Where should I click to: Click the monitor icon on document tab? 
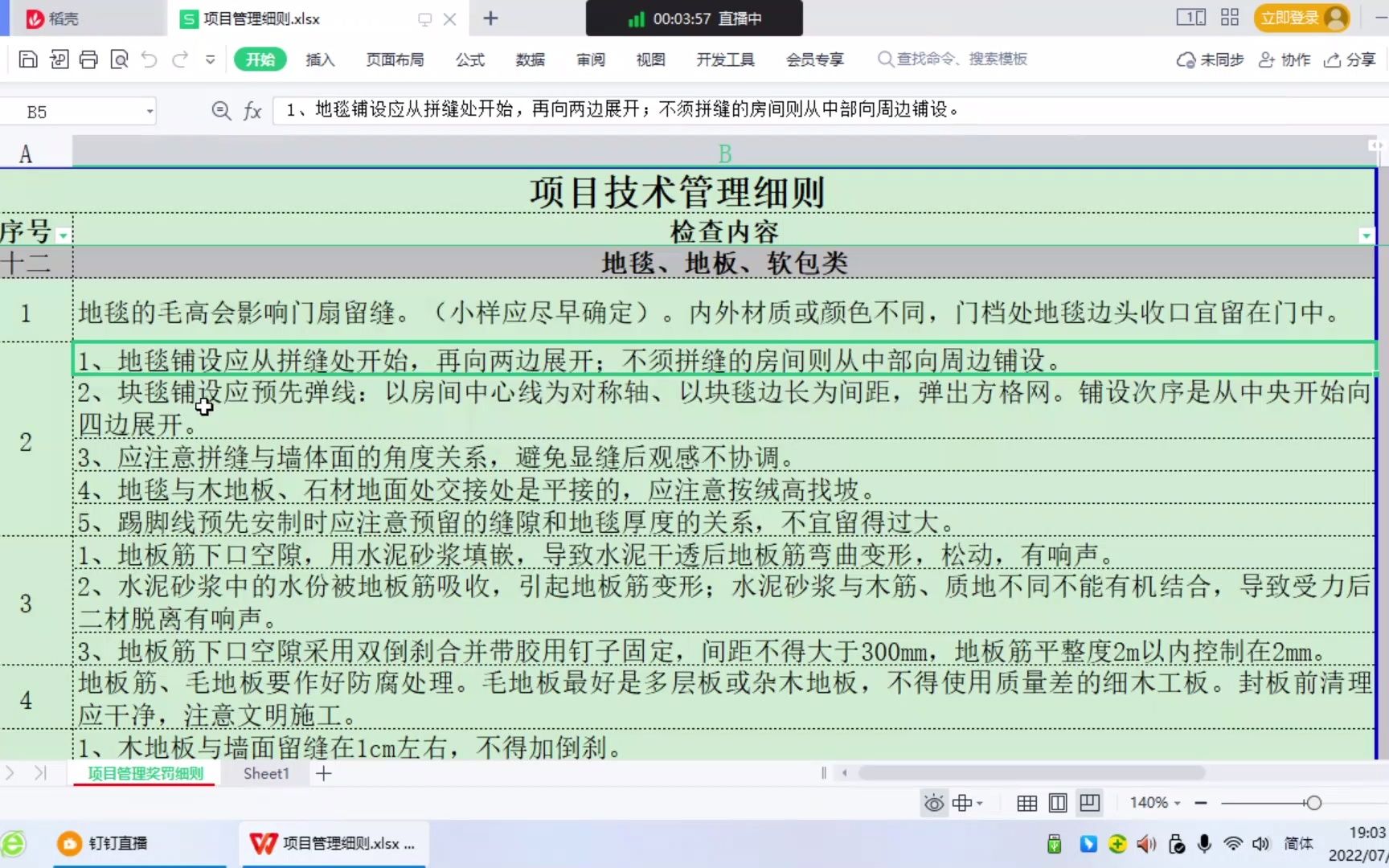[x=425, y=19]
